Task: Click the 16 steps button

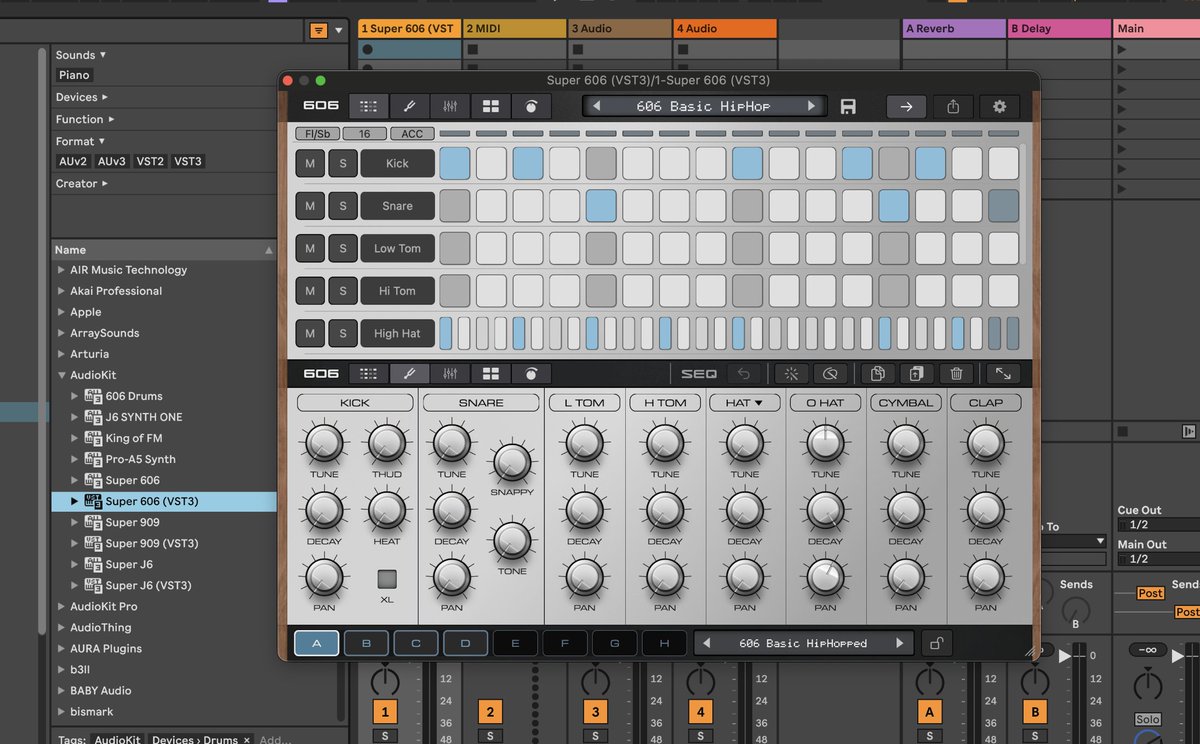Action: (x=365, y=134)
